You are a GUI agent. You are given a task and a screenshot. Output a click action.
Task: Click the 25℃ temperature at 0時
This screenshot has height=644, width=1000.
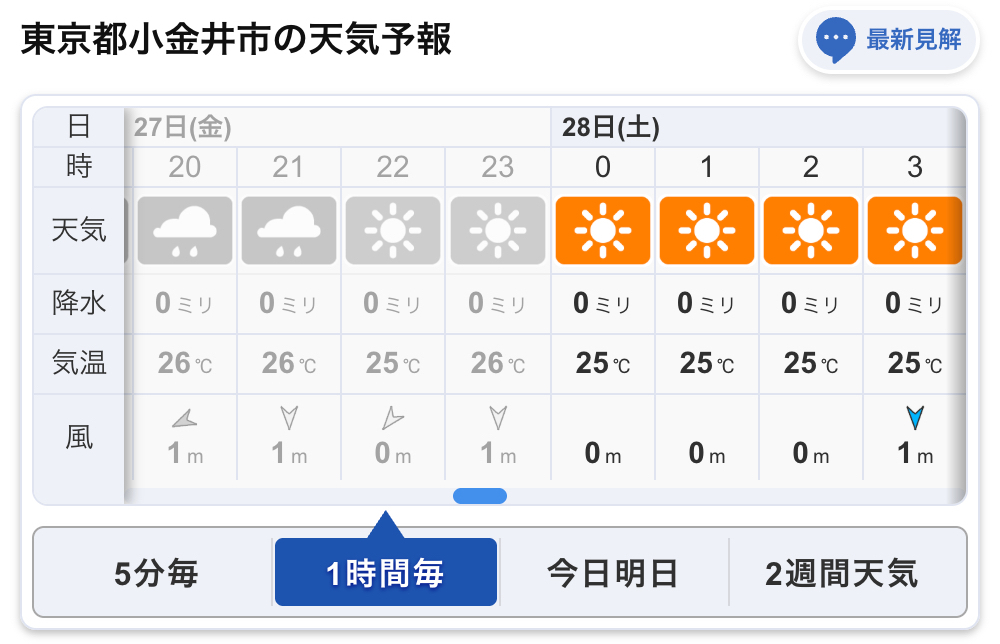603,363
